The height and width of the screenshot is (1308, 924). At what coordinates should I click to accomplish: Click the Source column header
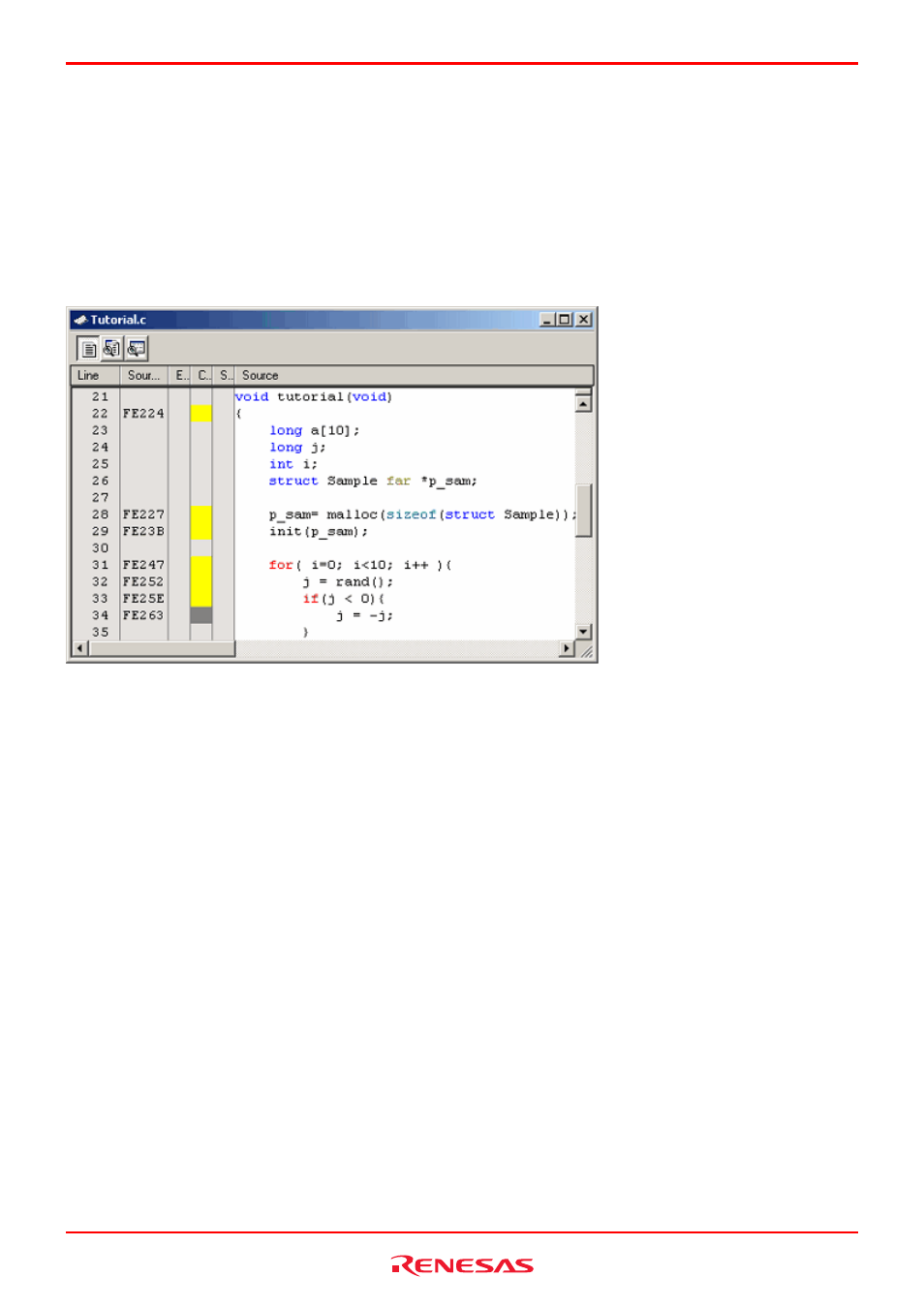pyautogui.click(x=415, y=376)
